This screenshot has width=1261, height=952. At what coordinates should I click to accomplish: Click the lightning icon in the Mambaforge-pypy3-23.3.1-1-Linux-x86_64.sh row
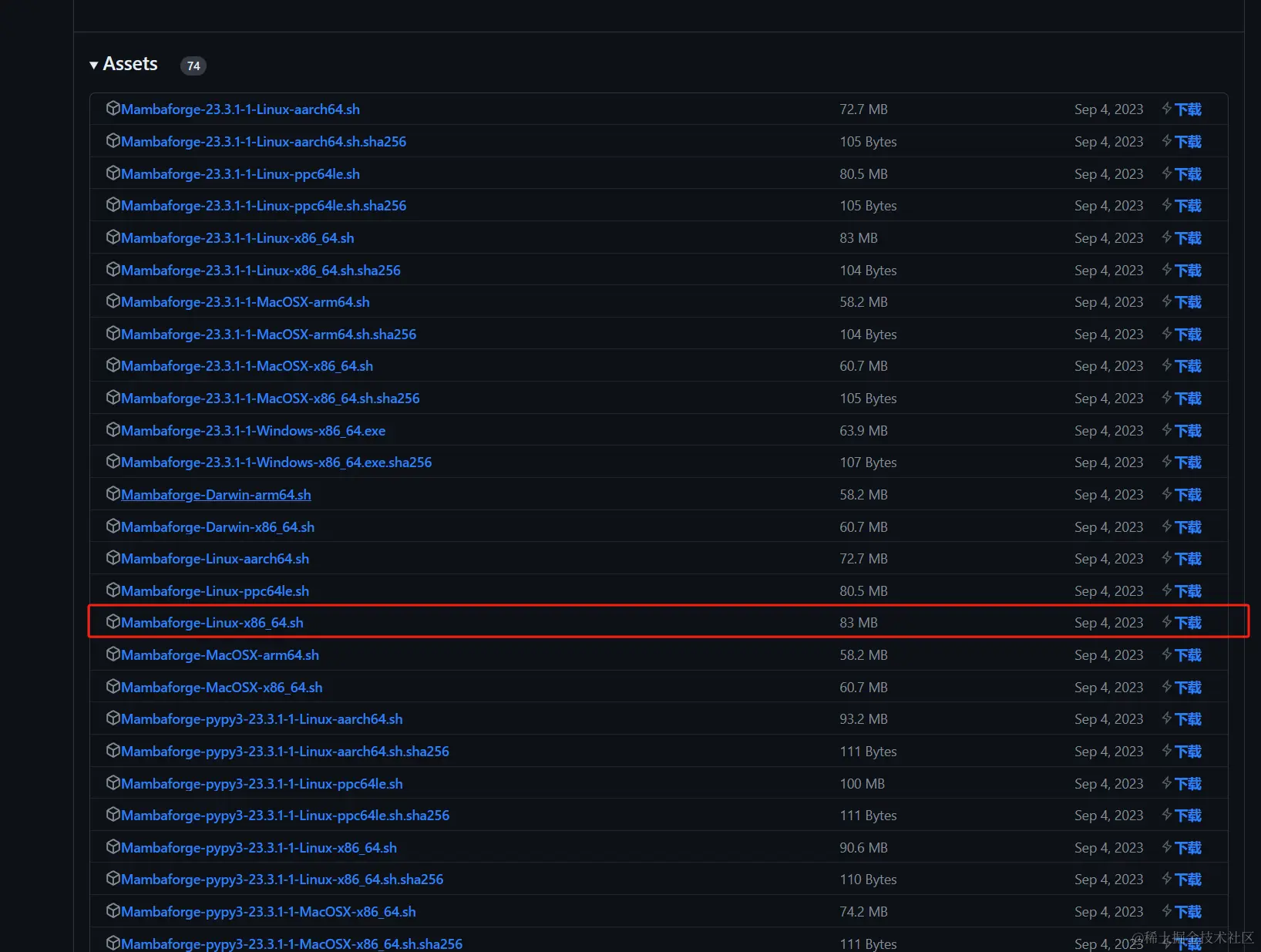pos(1167,847)
